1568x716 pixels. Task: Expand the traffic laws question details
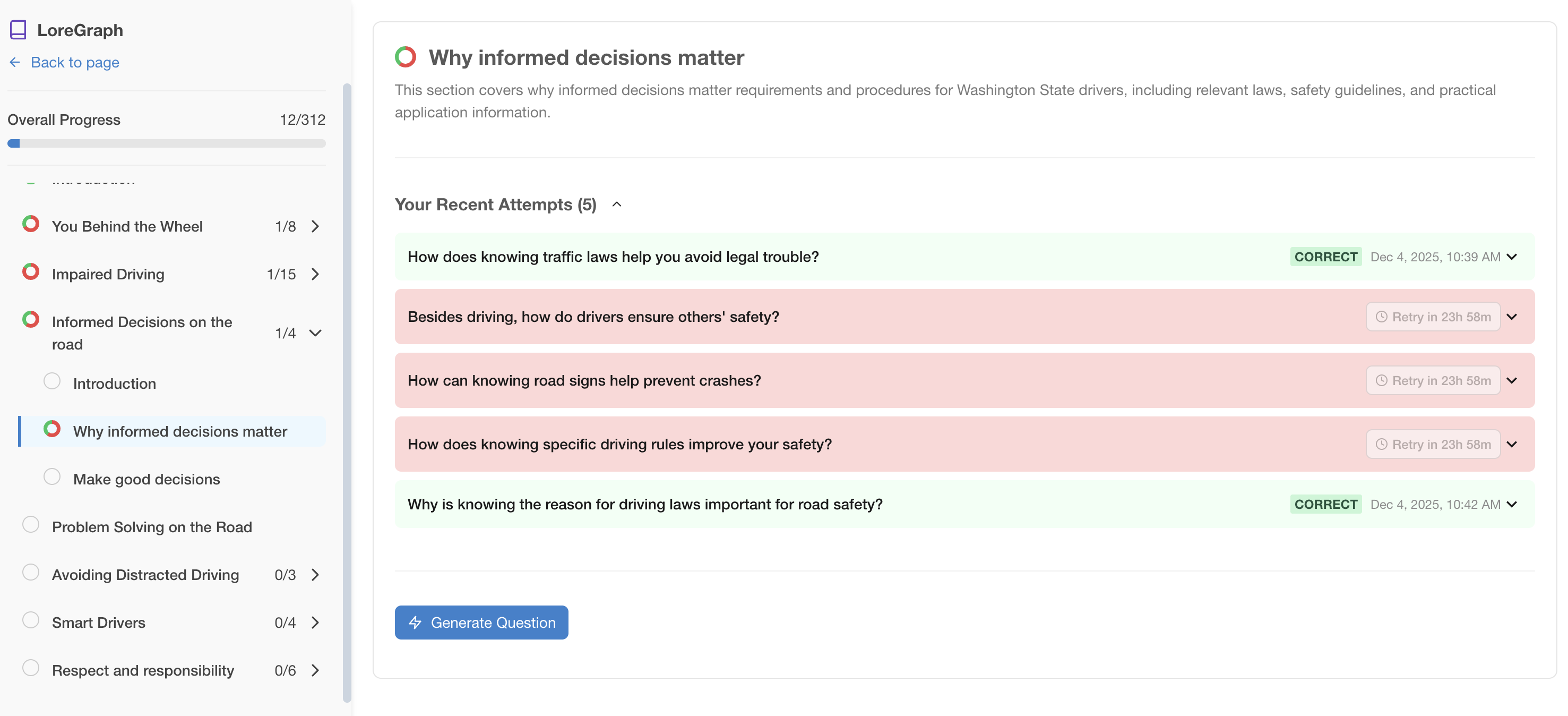tap(1512, 257)
